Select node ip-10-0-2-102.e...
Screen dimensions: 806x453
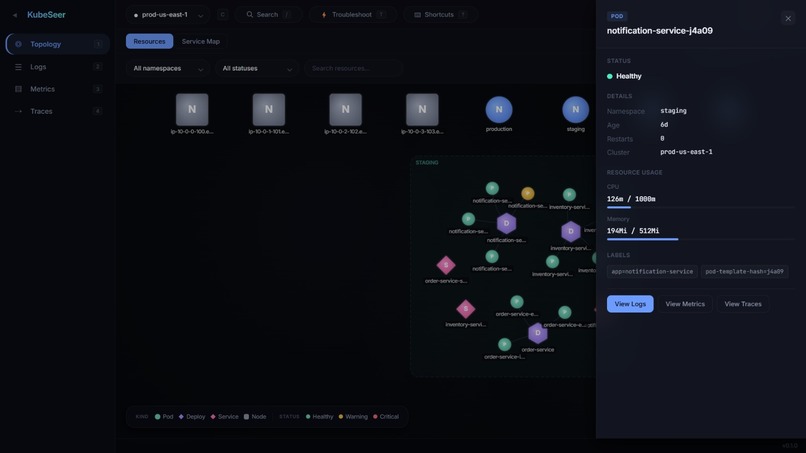click(x=345, y=110)
